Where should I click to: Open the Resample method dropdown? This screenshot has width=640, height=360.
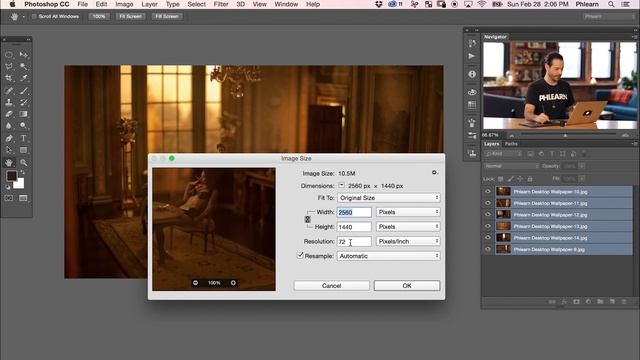tap(389, 256)
